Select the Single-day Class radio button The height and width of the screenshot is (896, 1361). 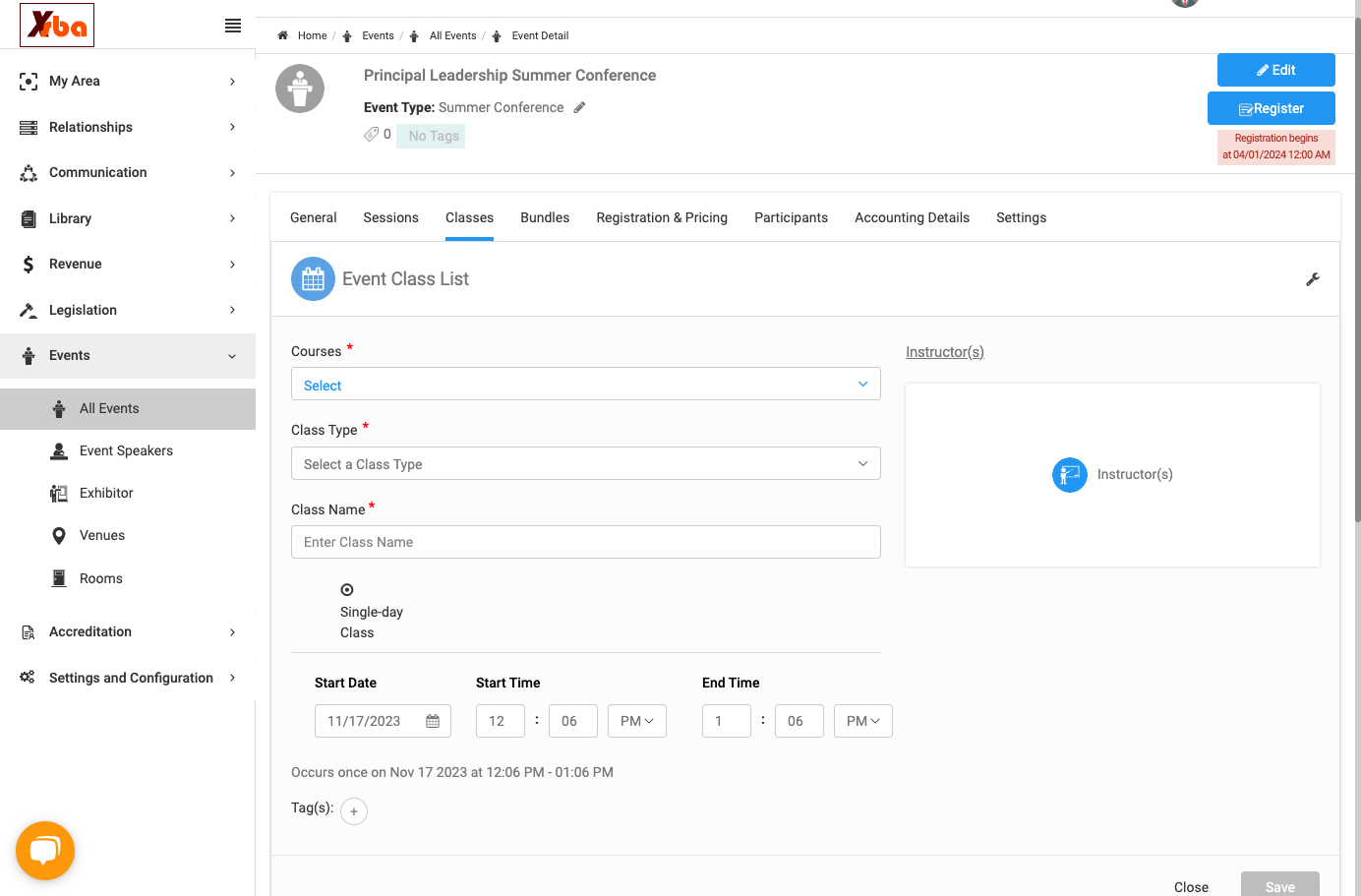click(x=347, y=590)
